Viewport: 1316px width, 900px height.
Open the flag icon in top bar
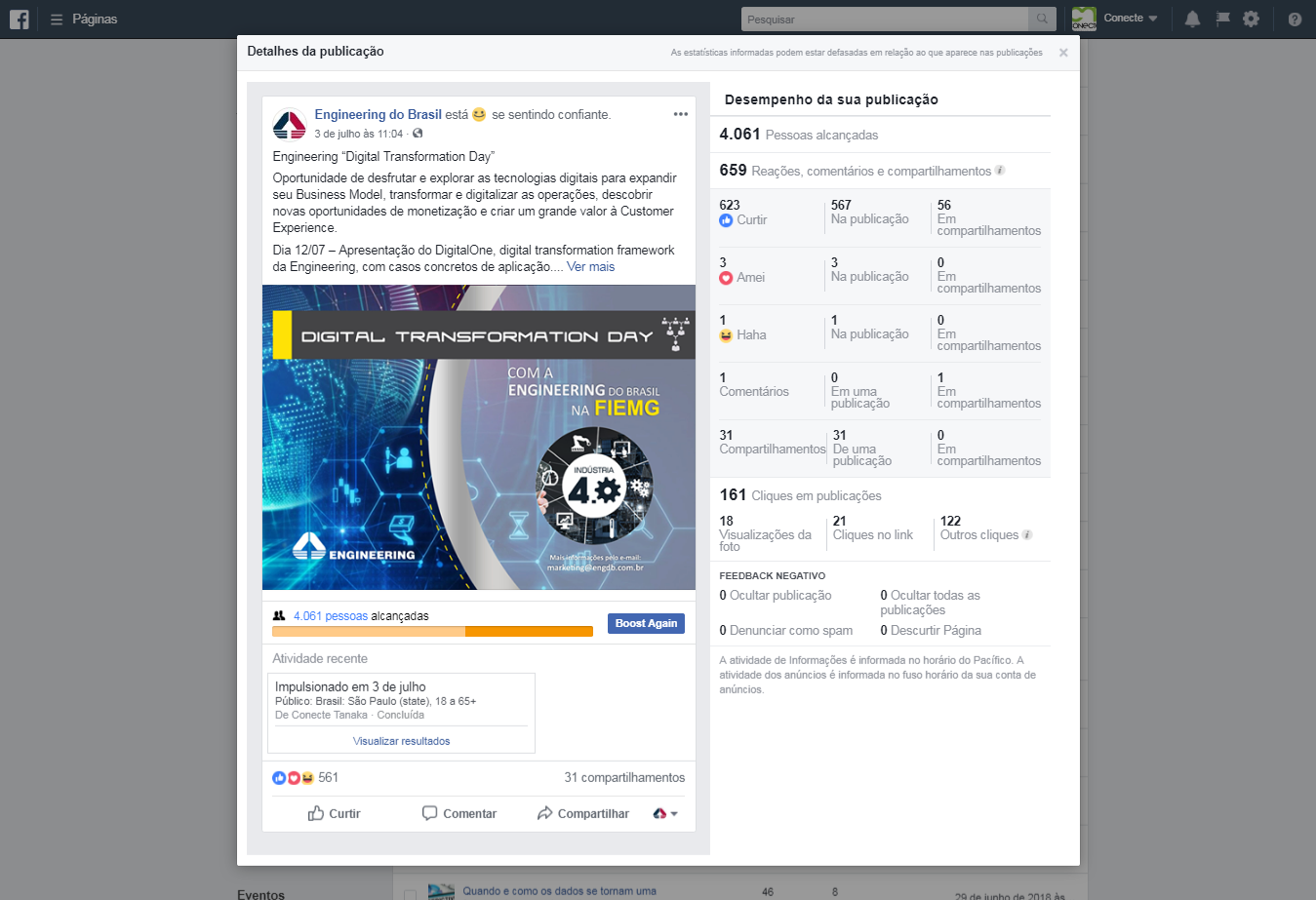[1222, 19]
